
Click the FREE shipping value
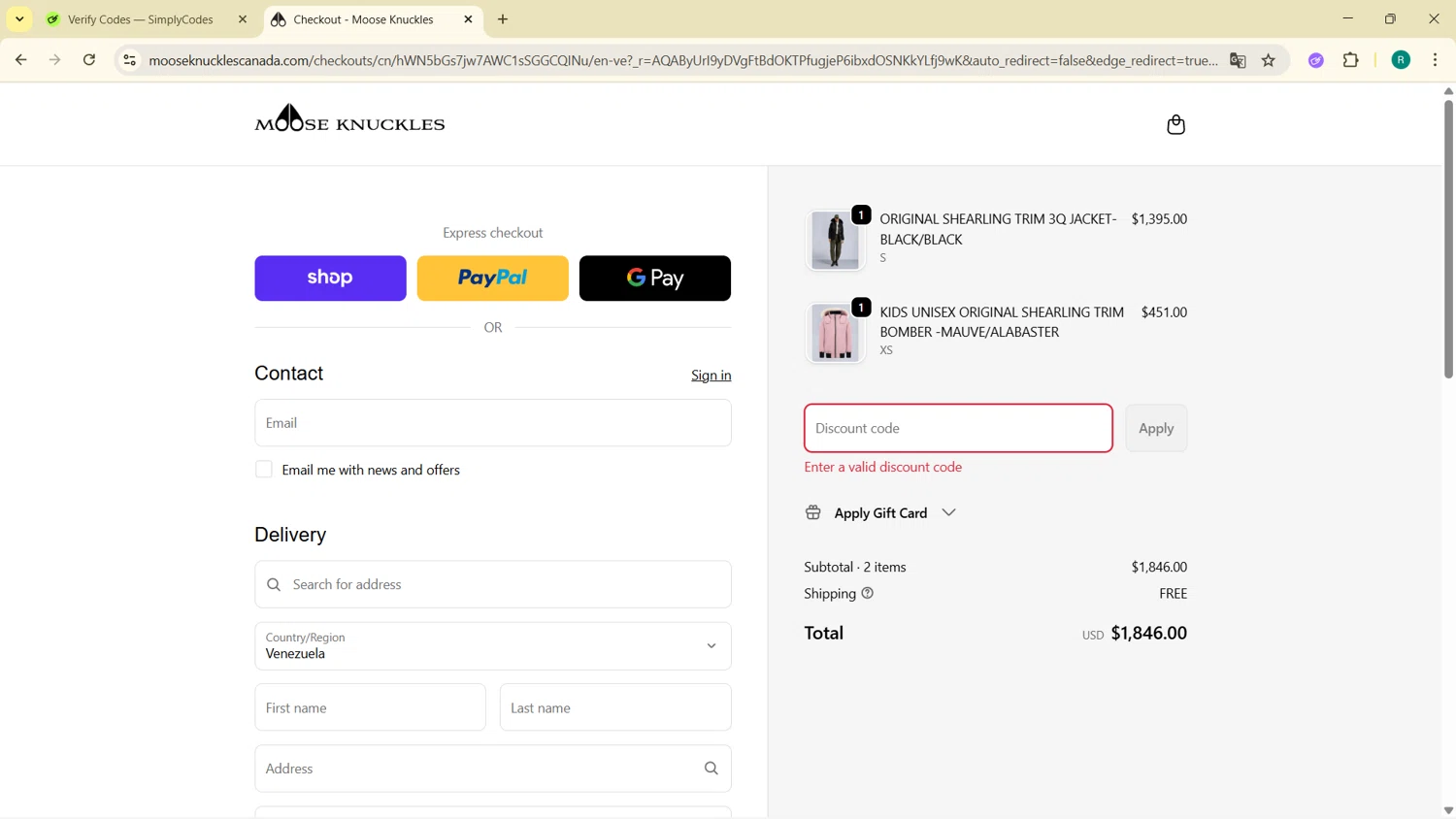coord(1174,593)
